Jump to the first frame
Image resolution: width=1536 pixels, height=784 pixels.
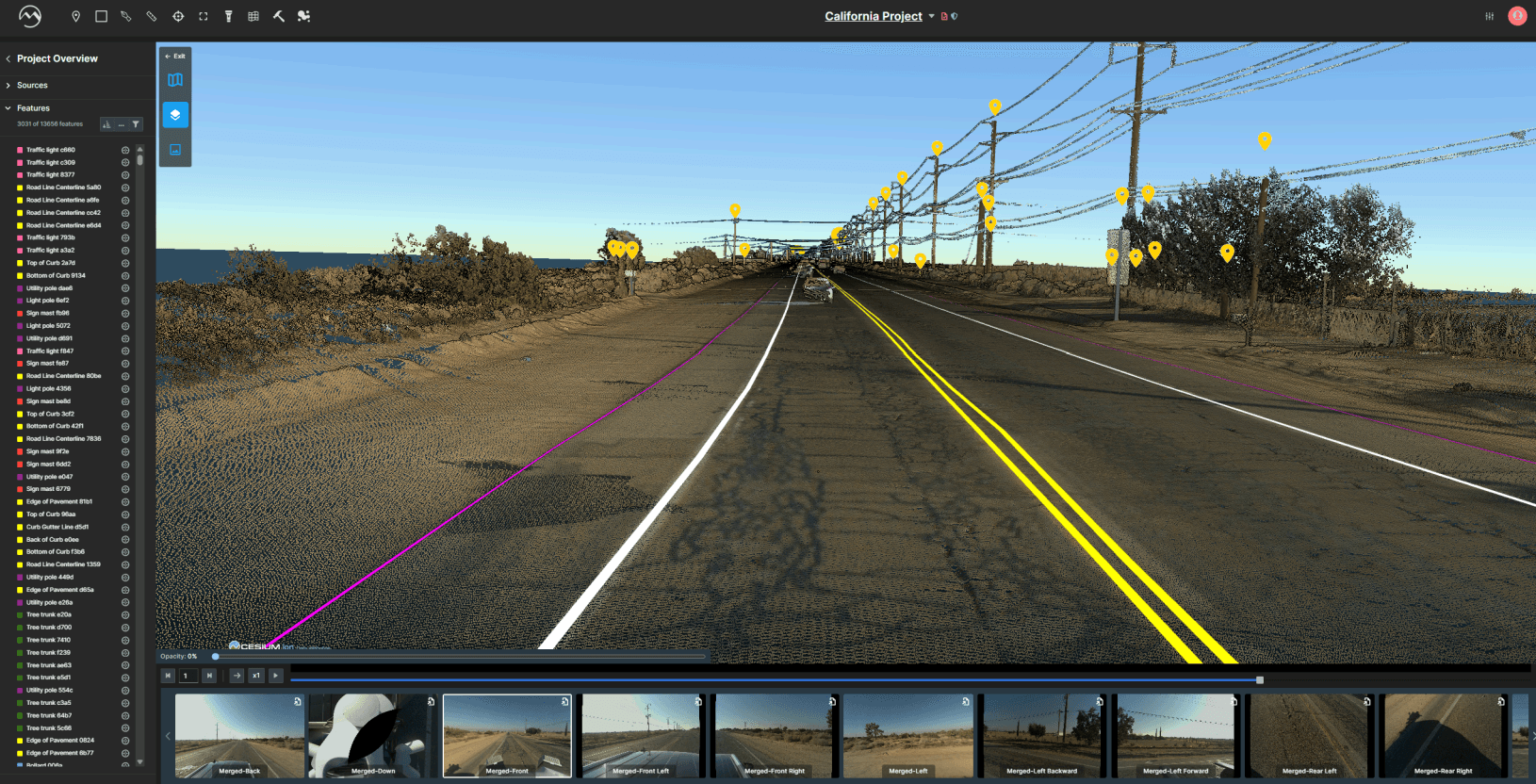pyautogui.click(x=168, y=676)
